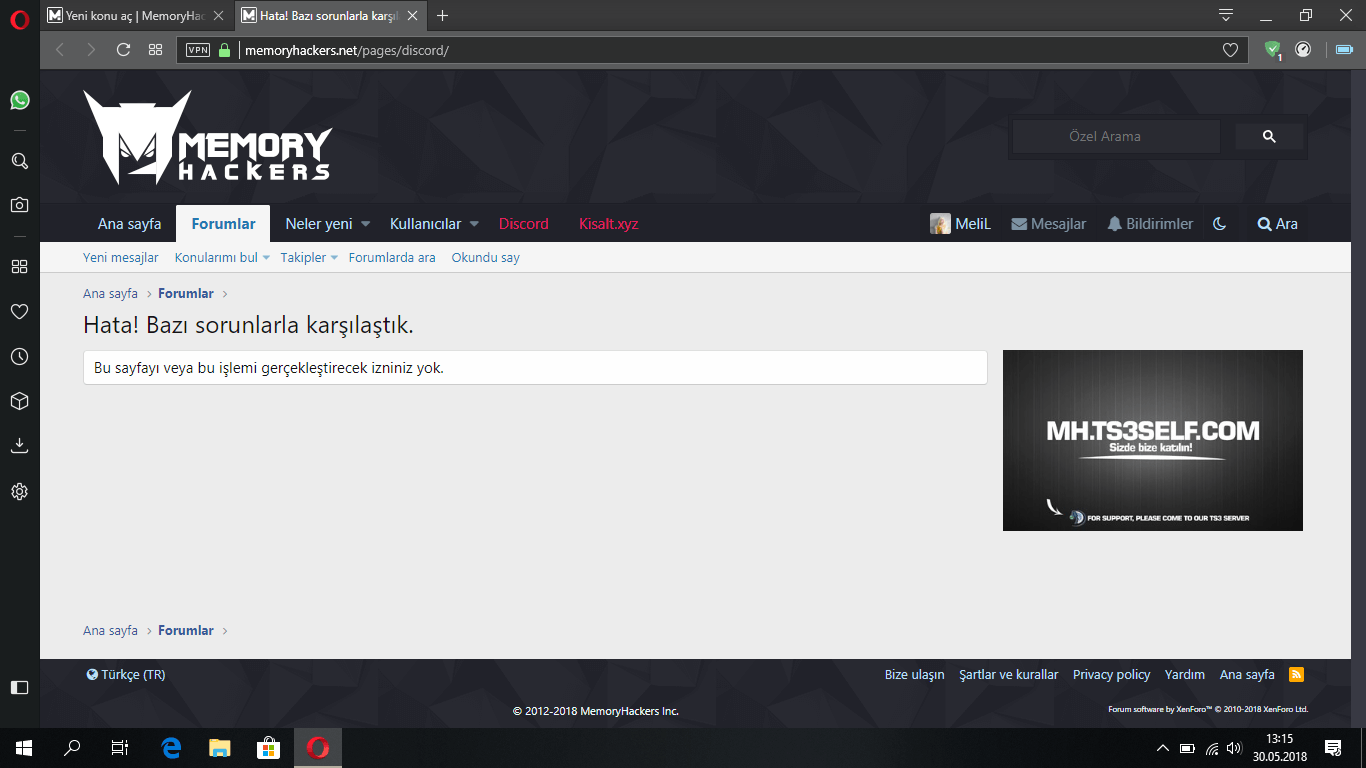Click the 'Özel Arama' search field

click(x=1115, y=137)
